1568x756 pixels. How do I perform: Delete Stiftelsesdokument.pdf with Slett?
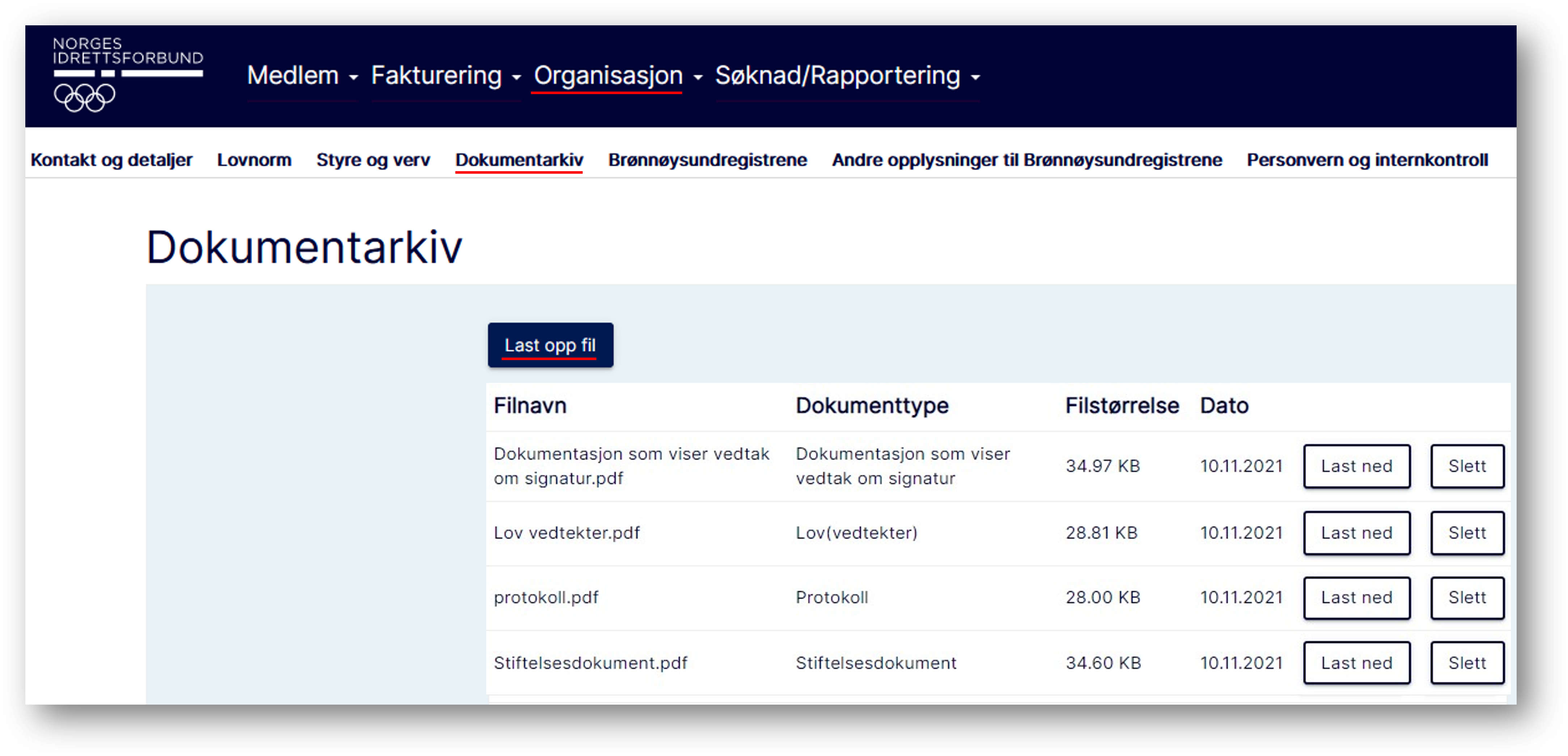tap(1467, 663)
